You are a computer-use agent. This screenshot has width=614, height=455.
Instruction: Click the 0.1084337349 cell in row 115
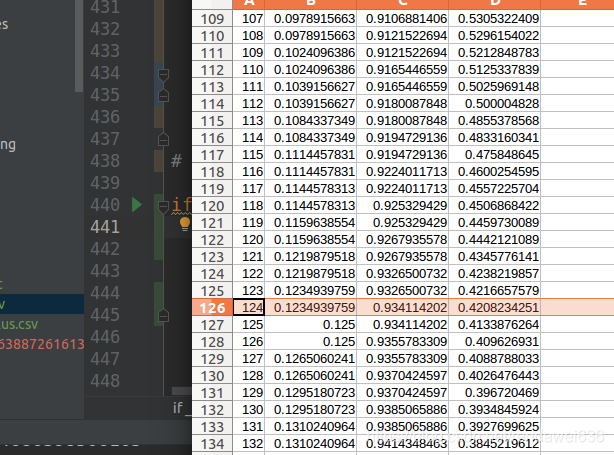pyautogui.click(x=311, y=121)
